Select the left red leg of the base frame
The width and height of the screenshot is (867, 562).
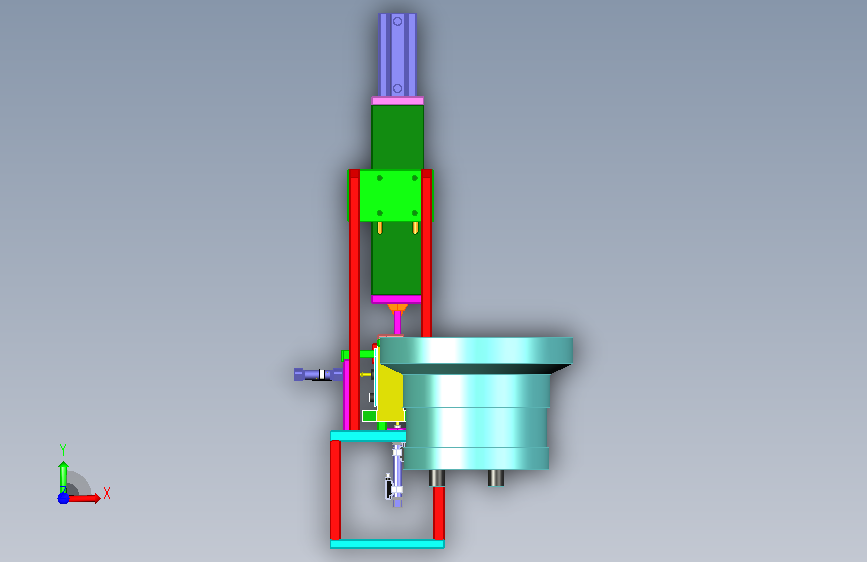pos(335,490)
